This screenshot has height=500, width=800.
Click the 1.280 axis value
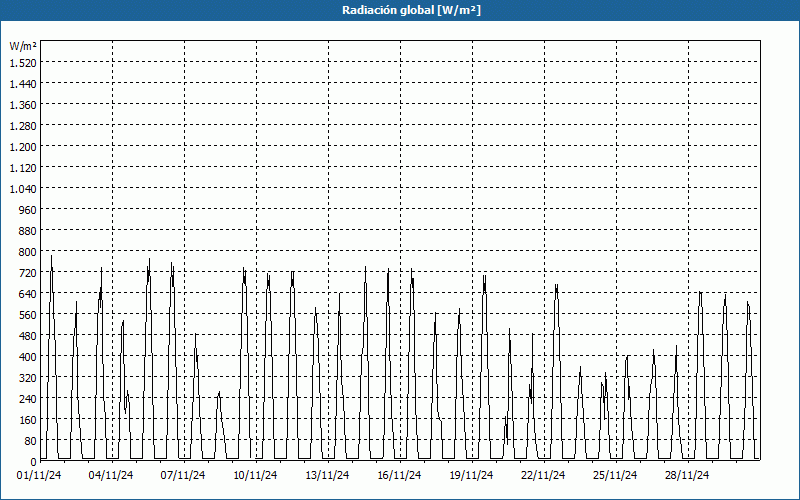(x=23, y=126)
